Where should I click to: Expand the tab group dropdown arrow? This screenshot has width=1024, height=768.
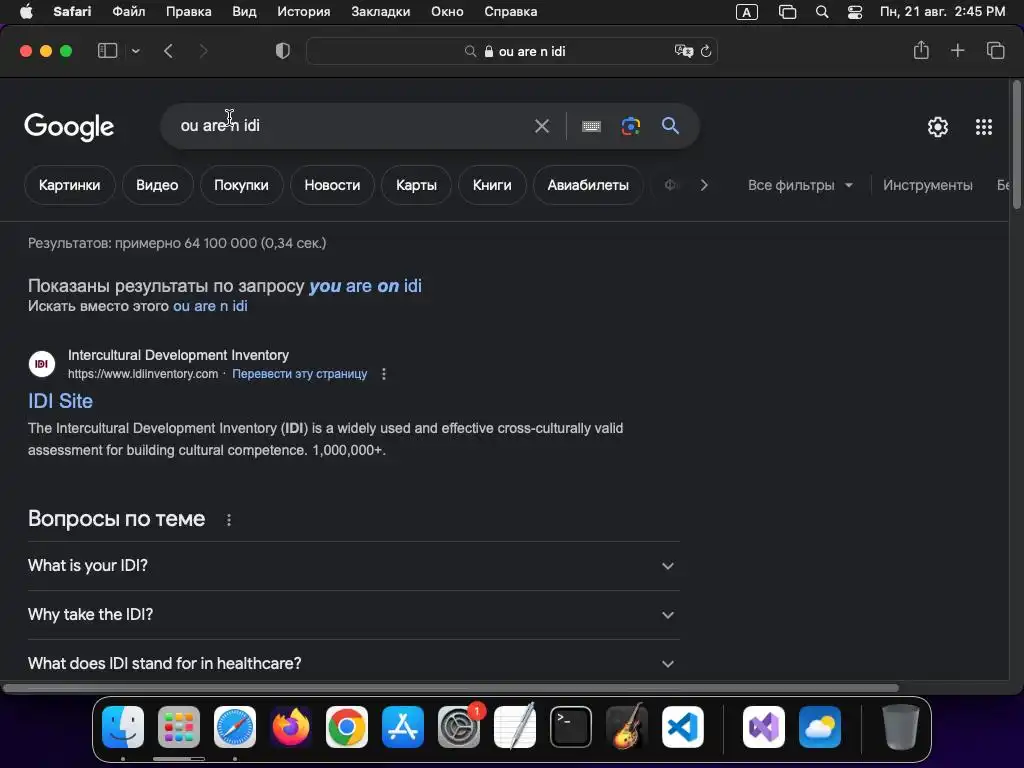[x=136, y=51]
